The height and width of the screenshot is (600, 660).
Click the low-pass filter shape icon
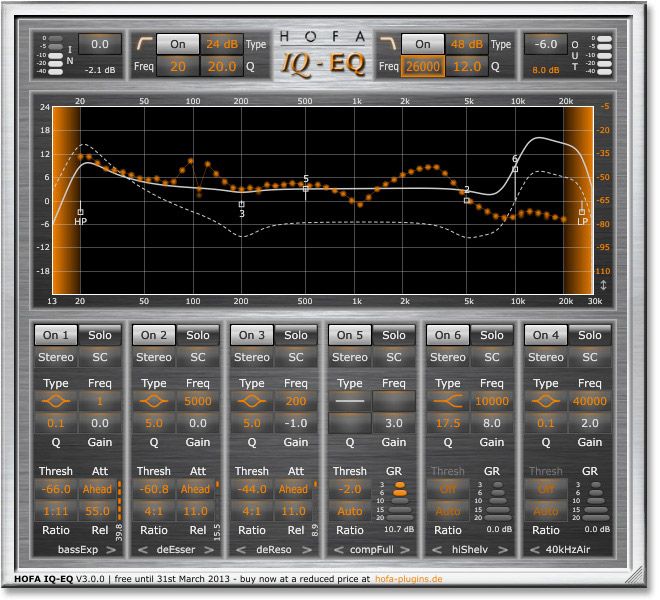[388, 43]
